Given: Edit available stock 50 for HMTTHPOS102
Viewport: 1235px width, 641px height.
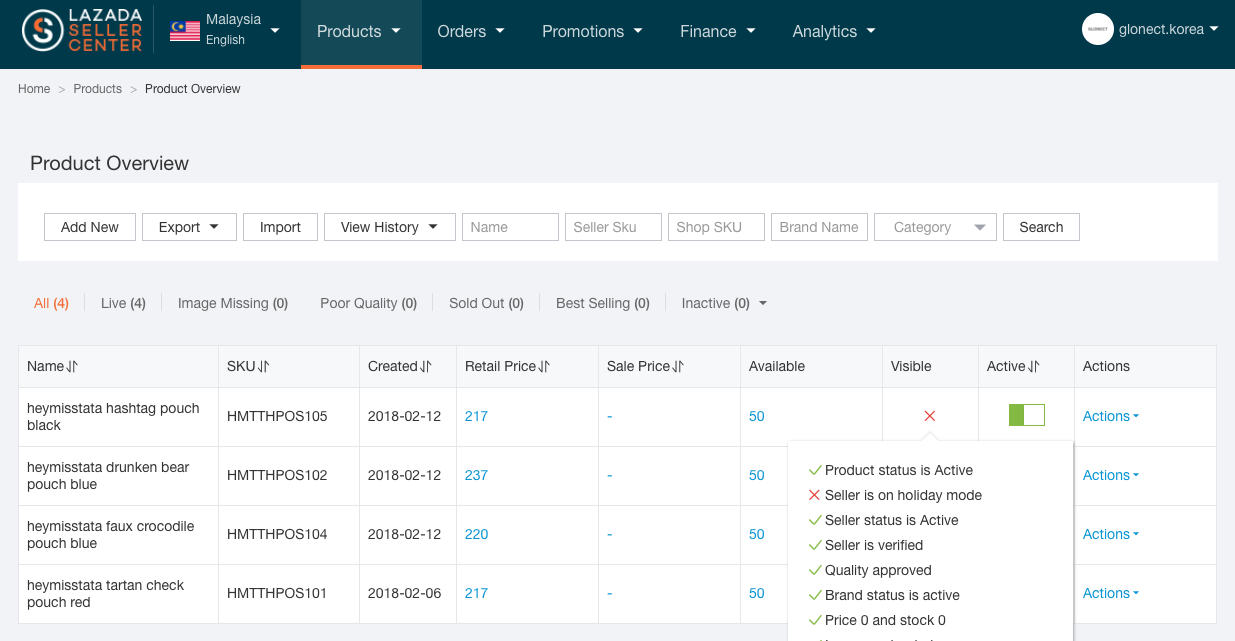Looking at the screenshot, I should pyautogui.click(x=757, y=475).
